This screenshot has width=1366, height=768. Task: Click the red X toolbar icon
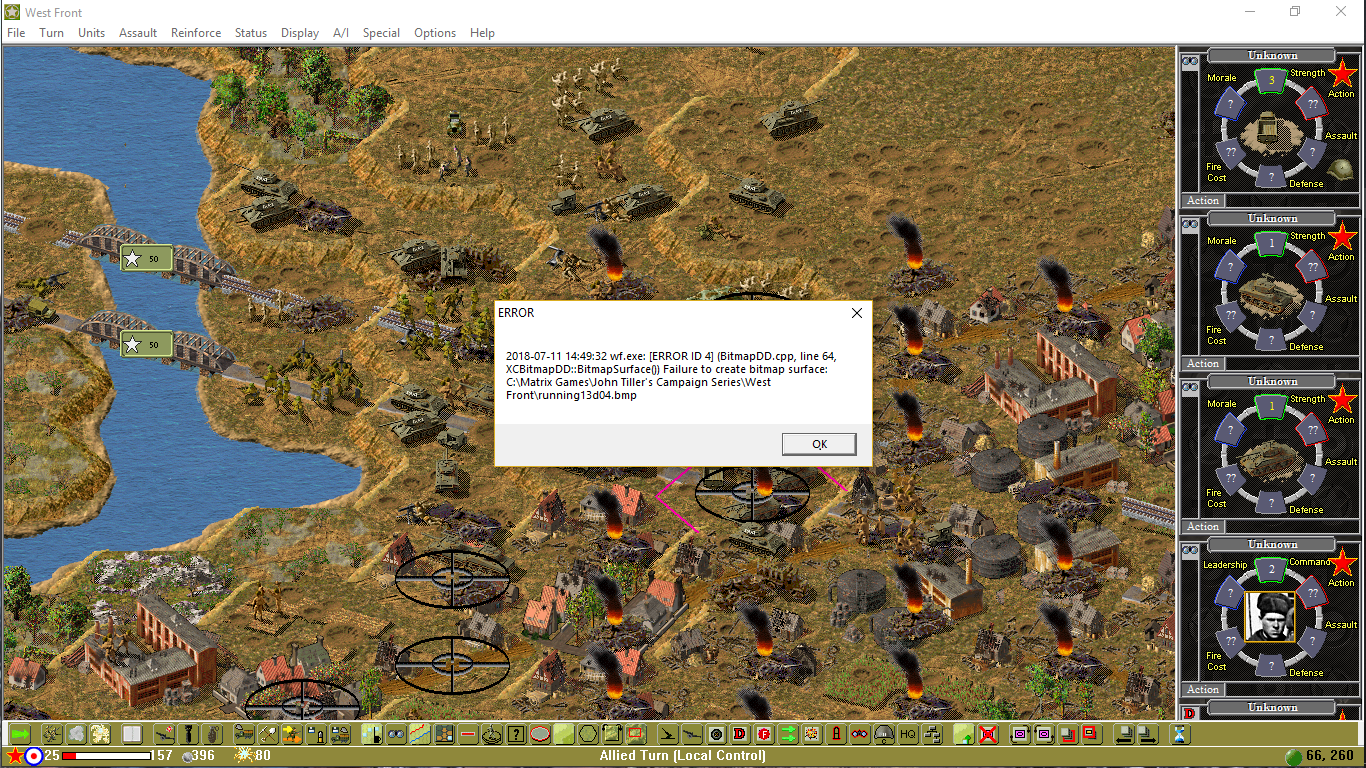click(x=988, y=734)
